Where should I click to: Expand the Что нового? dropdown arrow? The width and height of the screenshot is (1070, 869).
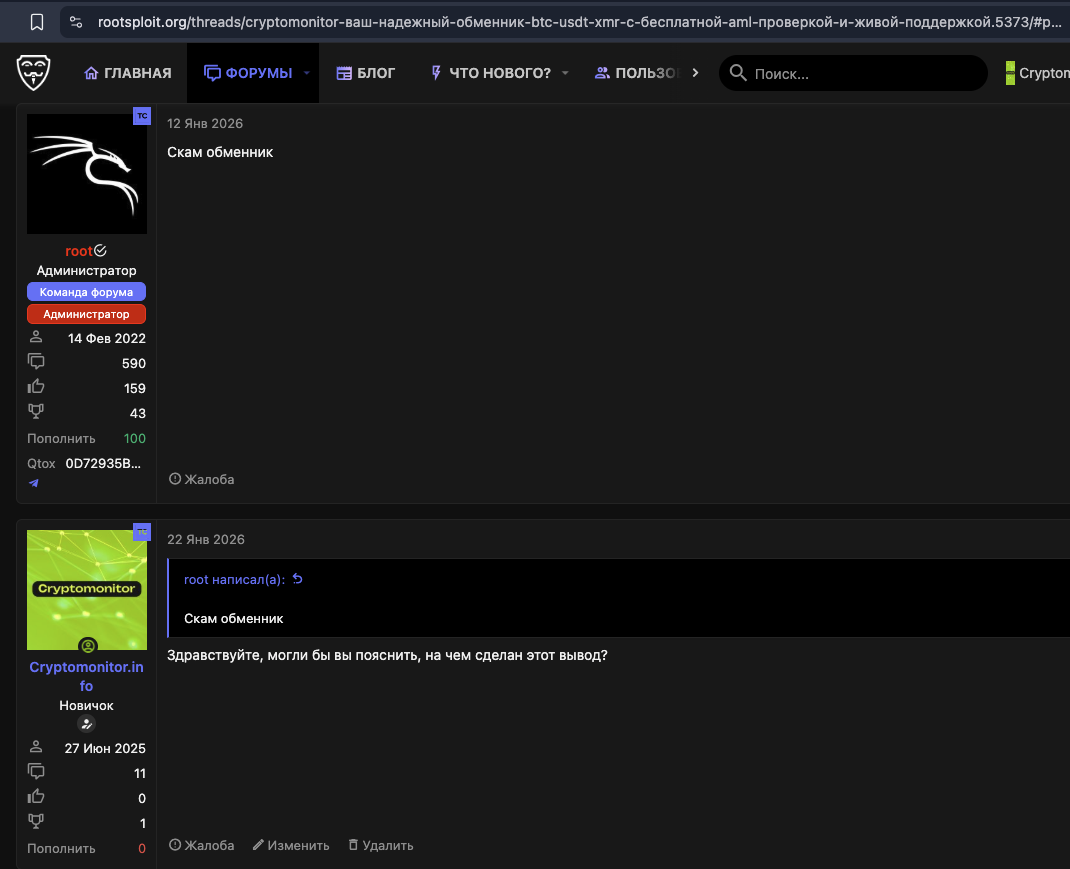(565, 73)
